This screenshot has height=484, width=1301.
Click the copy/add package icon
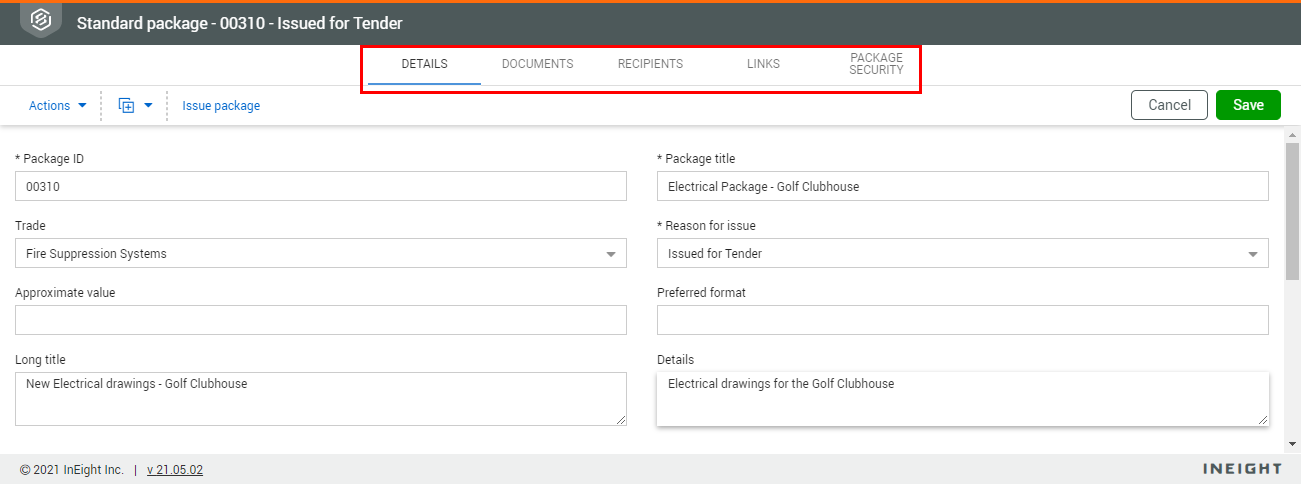point(126,105)
